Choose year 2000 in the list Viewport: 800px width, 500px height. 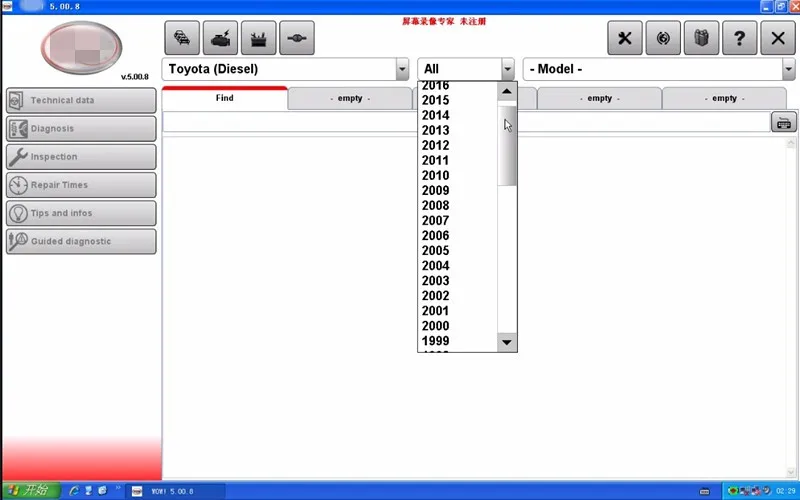tap(435, 326)
